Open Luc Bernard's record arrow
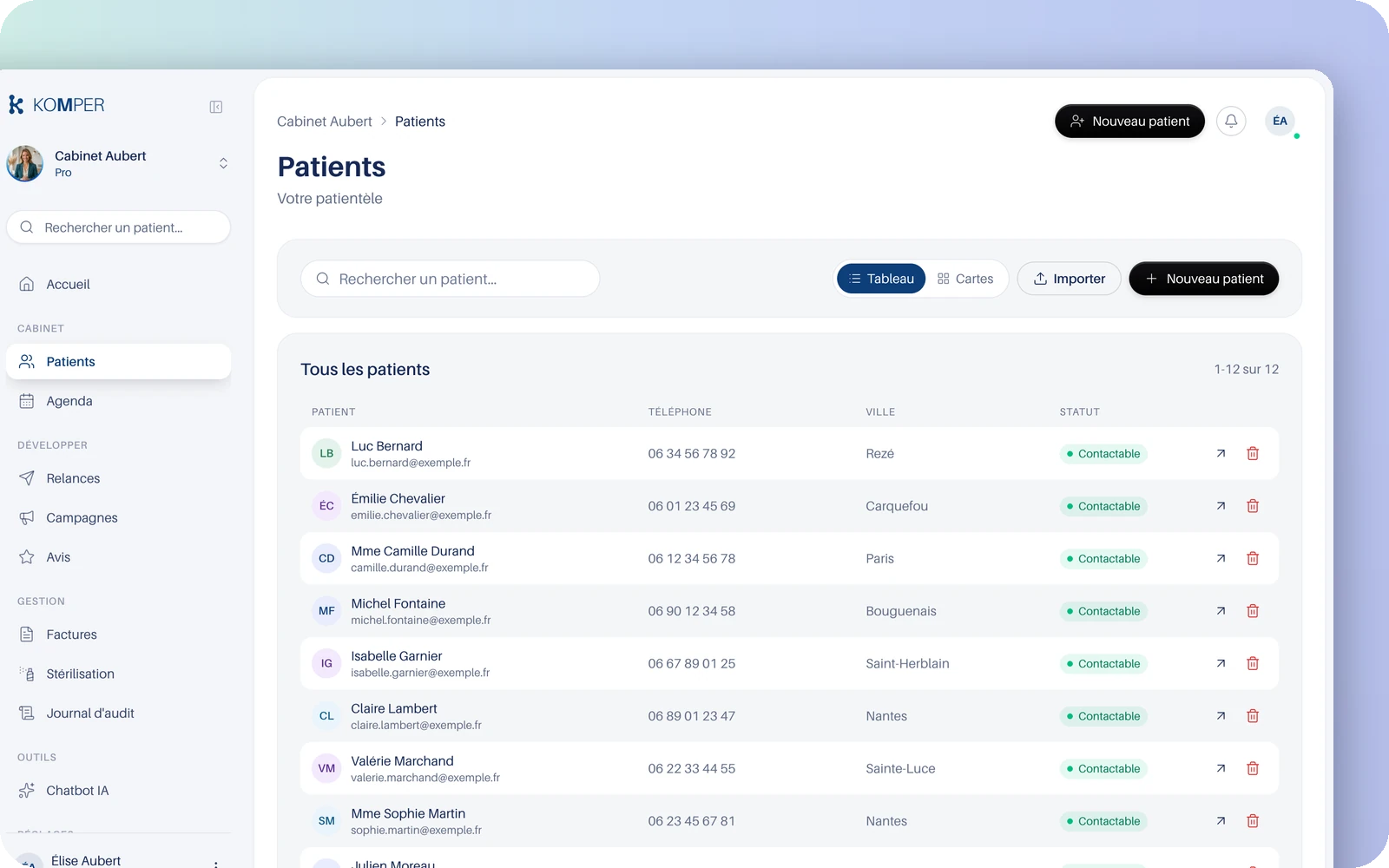1389x868 pixels. (1221, 454)
